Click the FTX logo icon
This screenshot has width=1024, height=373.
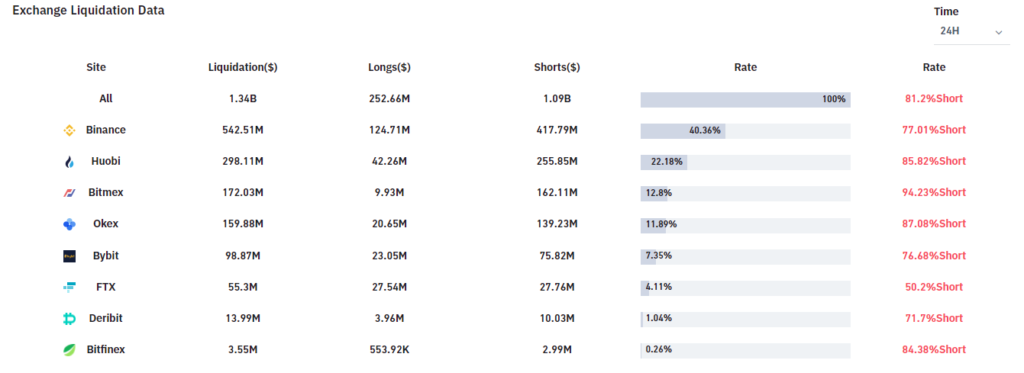tap(69, 287)
